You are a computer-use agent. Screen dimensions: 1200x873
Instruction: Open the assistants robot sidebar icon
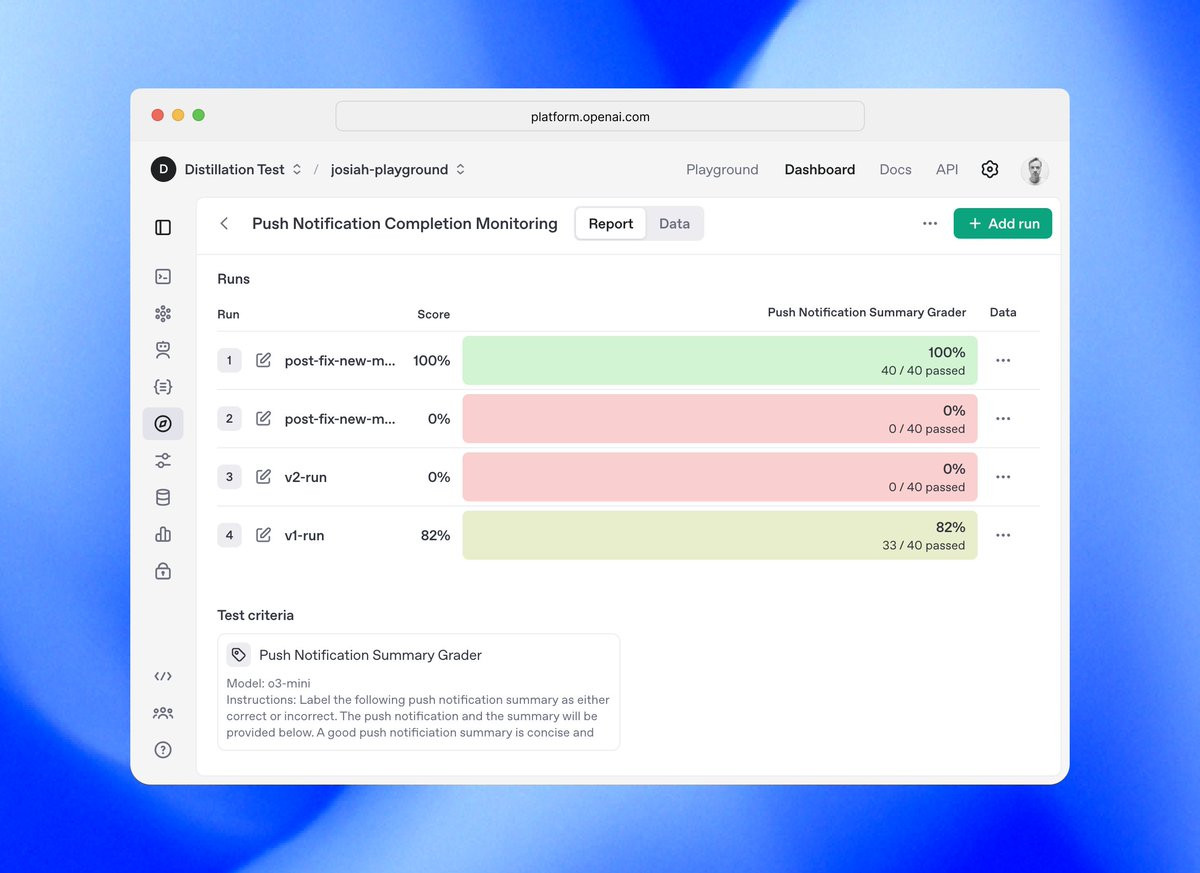pos(163,350)
